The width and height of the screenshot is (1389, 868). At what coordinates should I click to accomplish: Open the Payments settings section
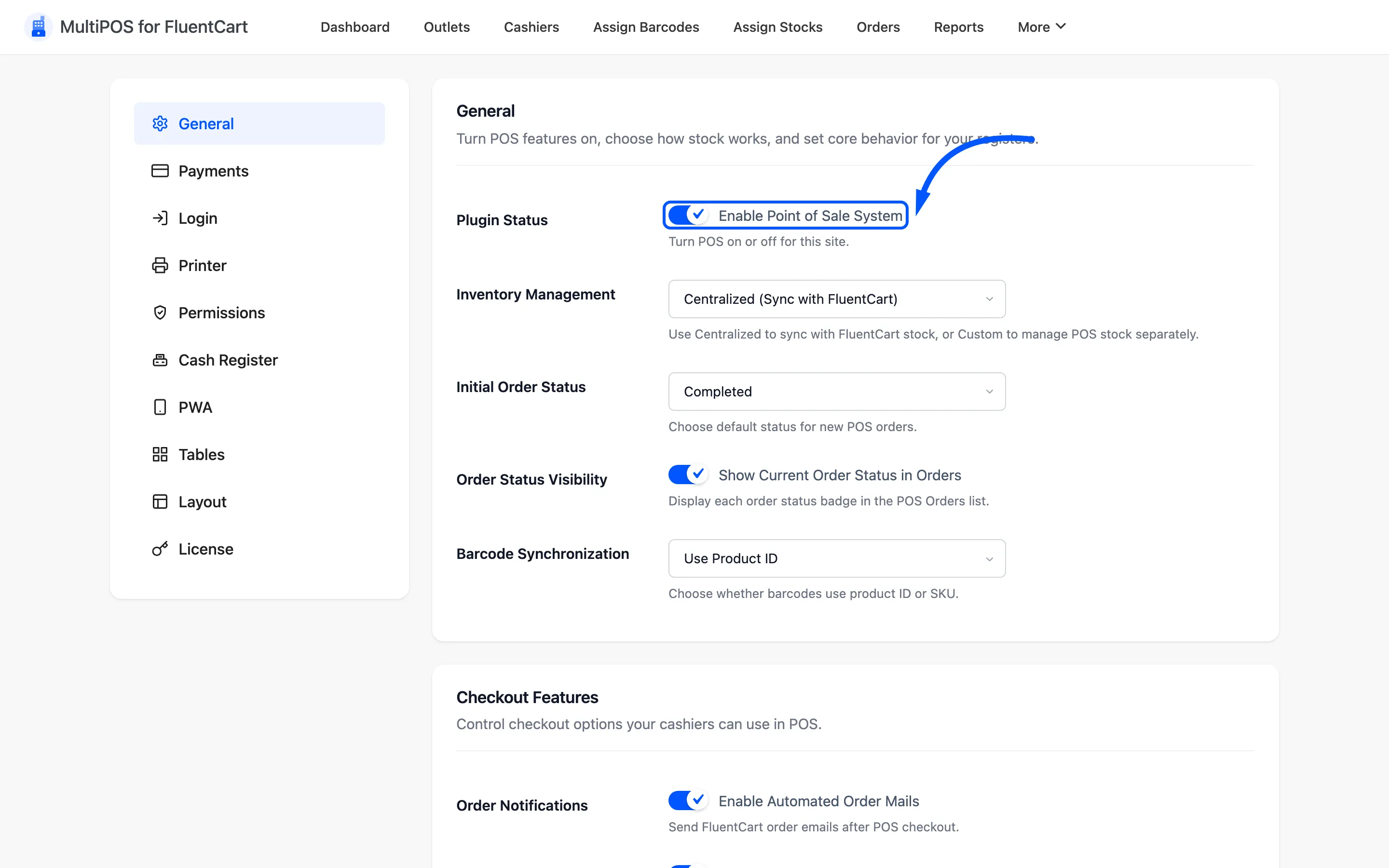click(259, 171)
